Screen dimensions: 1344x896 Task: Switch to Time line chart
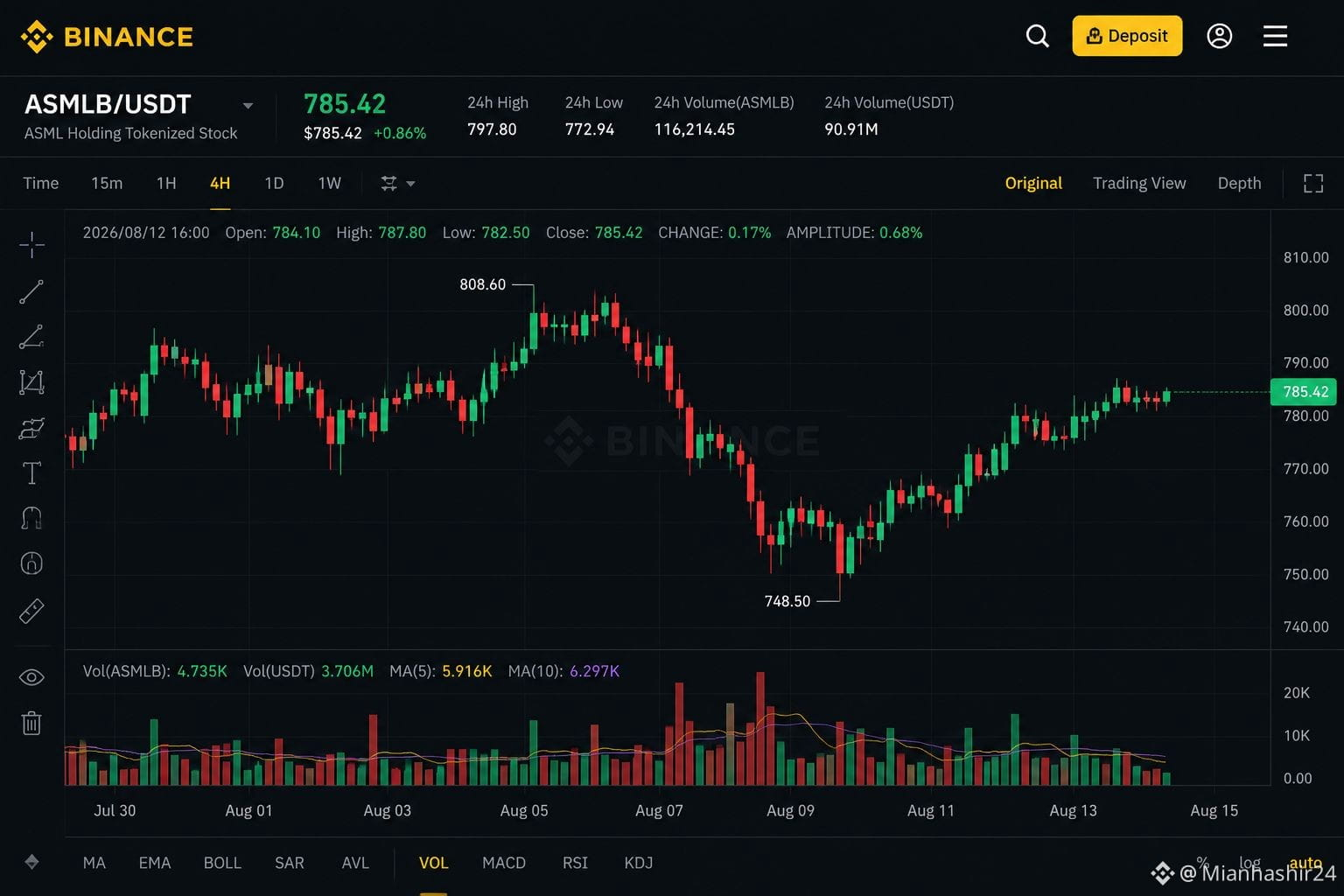40,183
